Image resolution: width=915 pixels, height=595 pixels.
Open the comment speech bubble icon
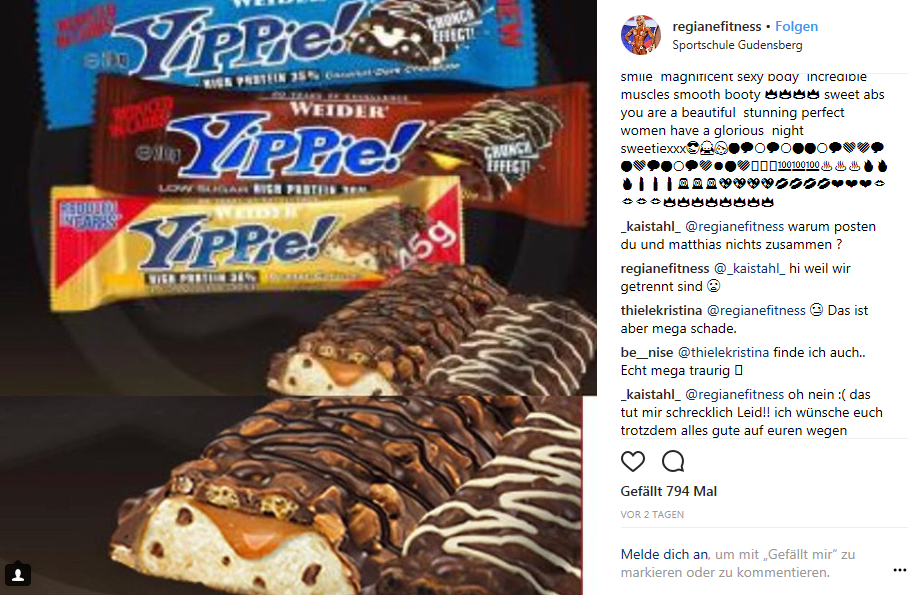pyautogui.click(x=673, y=461)
